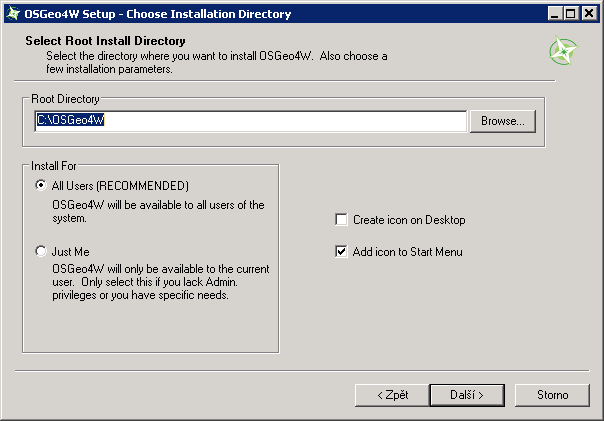Image resolution: width=604 pixels, height=421 pixels.
Task: Cancel setup with the Storno button
Action: click(552, 395)
